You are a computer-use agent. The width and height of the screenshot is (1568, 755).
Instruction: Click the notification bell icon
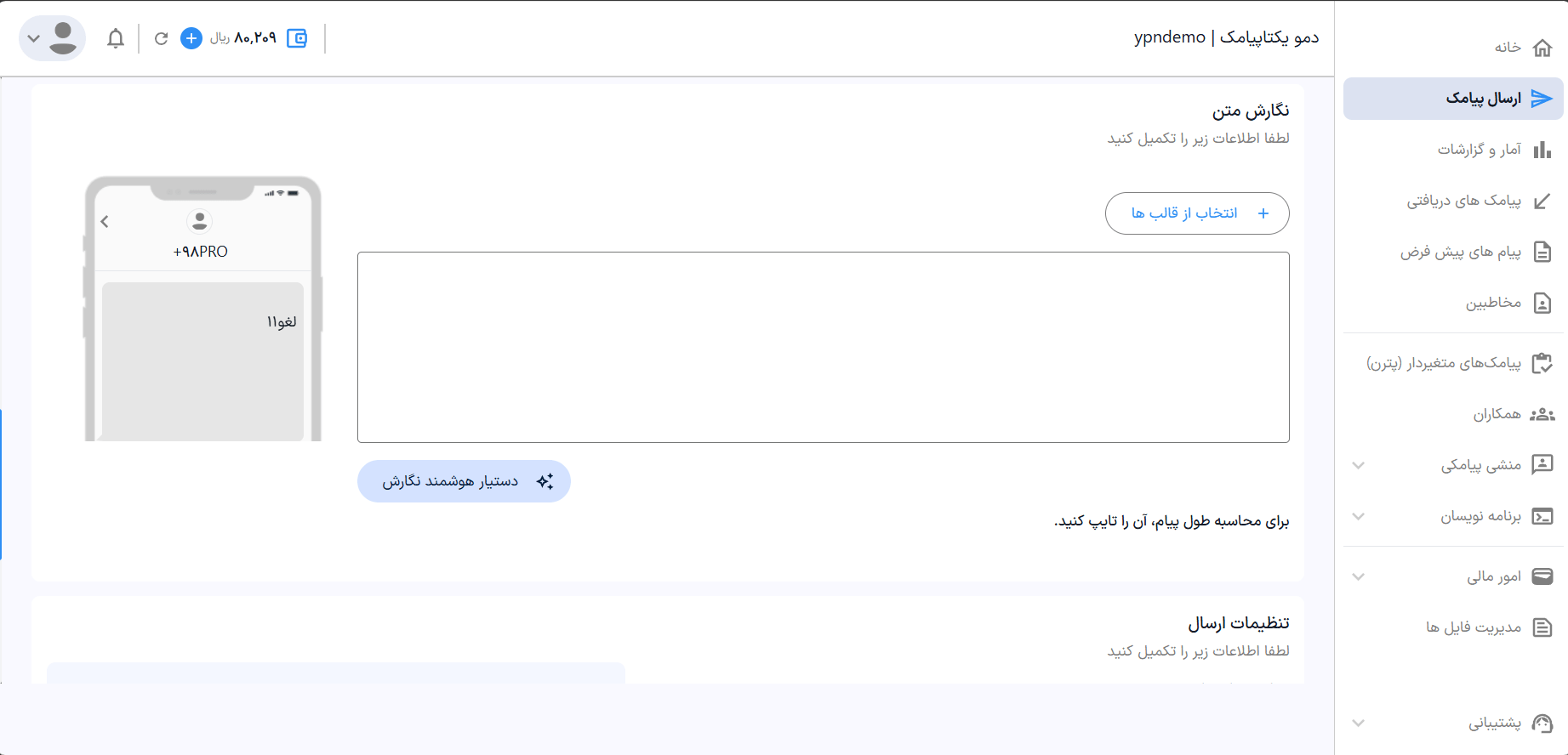coord(116,38)
